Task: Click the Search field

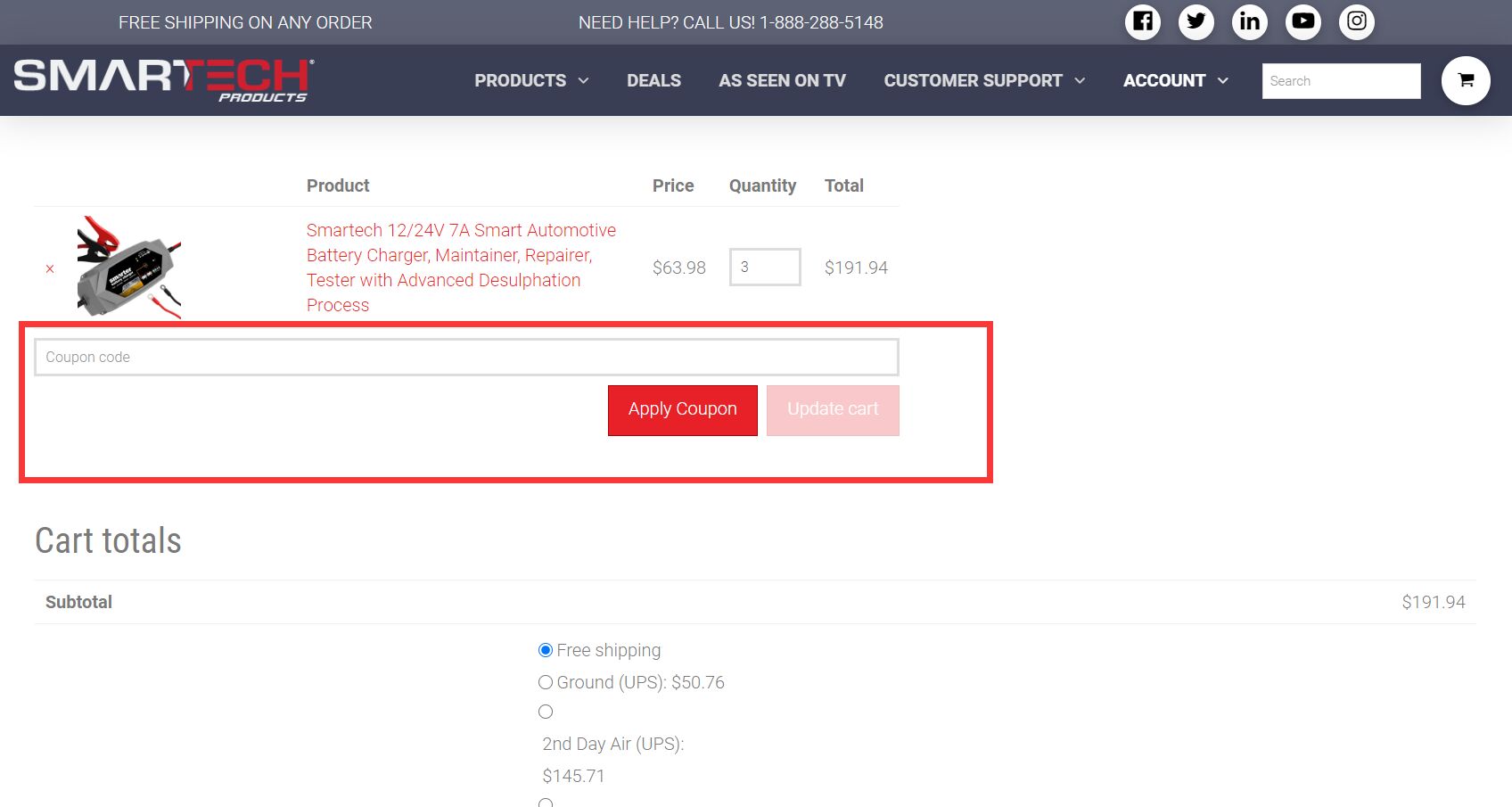Action: 1341,81
